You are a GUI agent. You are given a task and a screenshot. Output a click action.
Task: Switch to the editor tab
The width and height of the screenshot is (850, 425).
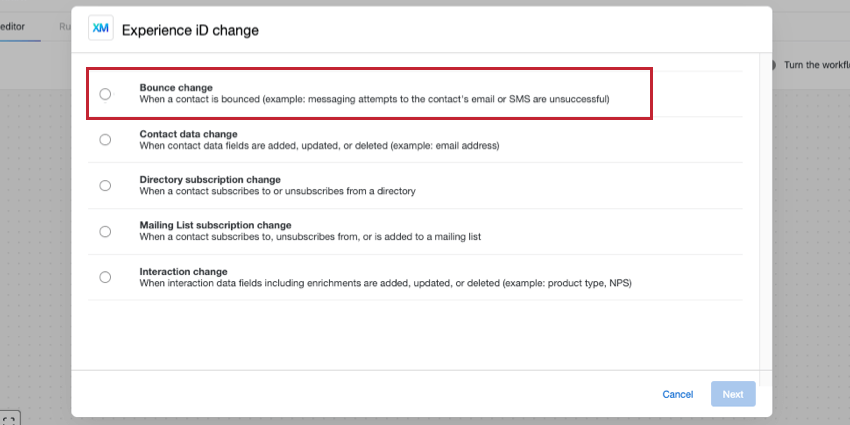[14, 25]
